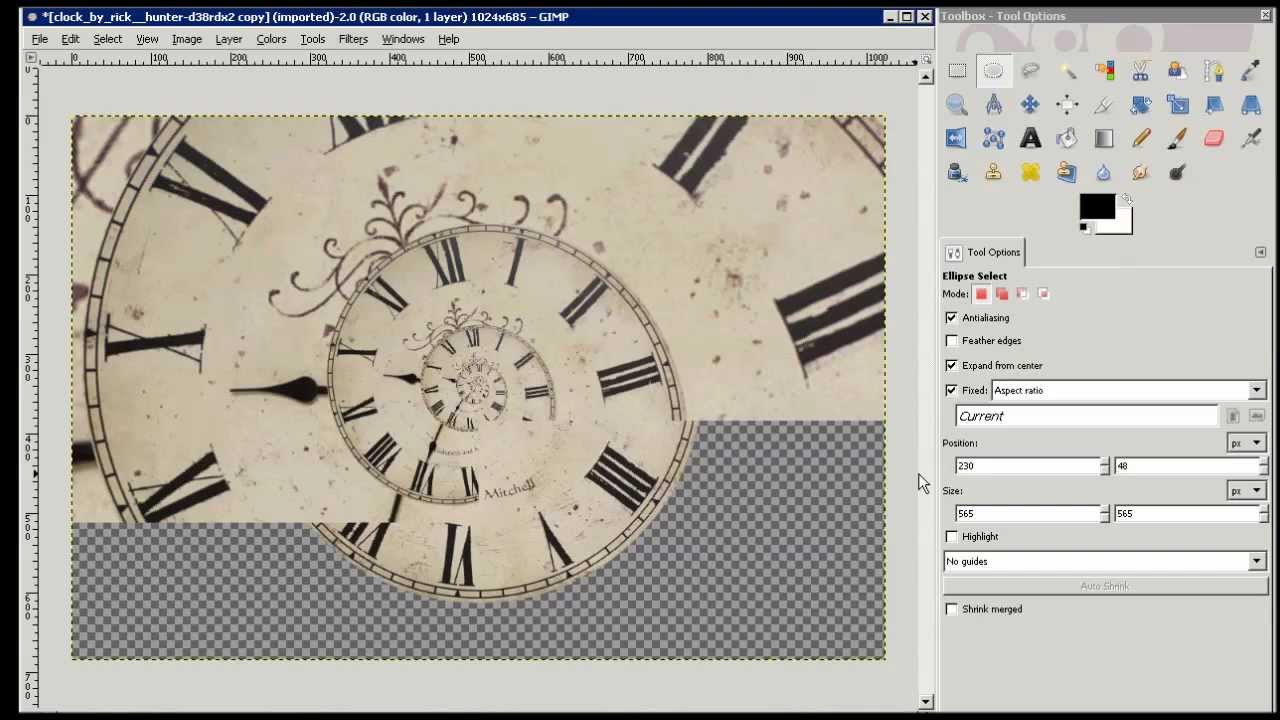
Task: Select the Fuzzy Select magic wand tool
Action: click(1067, 70)
